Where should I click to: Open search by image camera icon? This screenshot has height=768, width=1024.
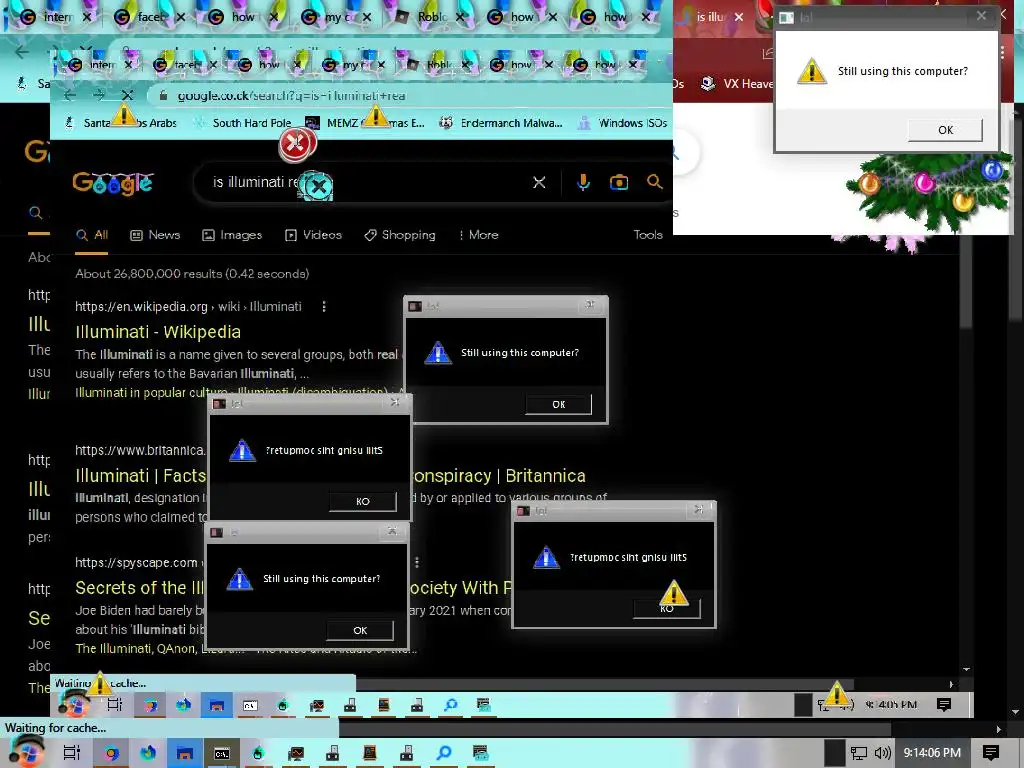[x=618, y=182]
